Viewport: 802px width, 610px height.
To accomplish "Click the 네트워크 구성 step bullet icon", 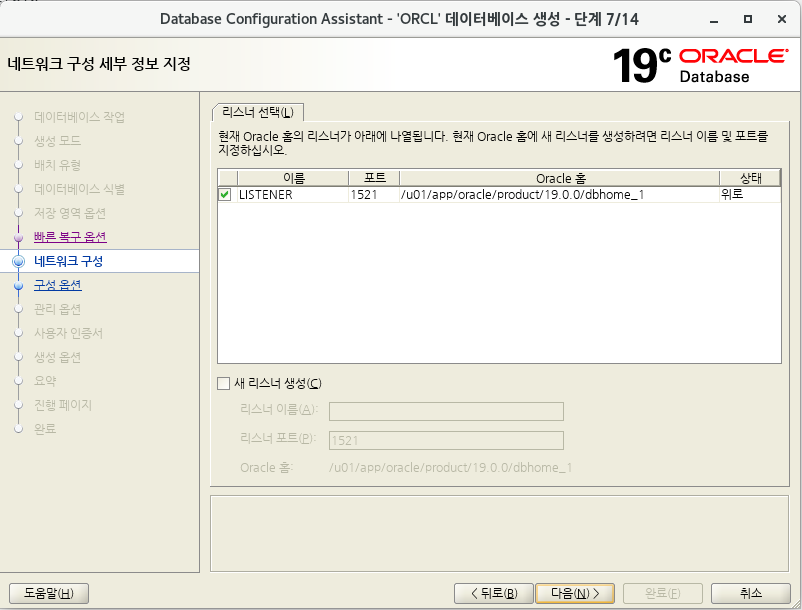I will click(18, 261).
